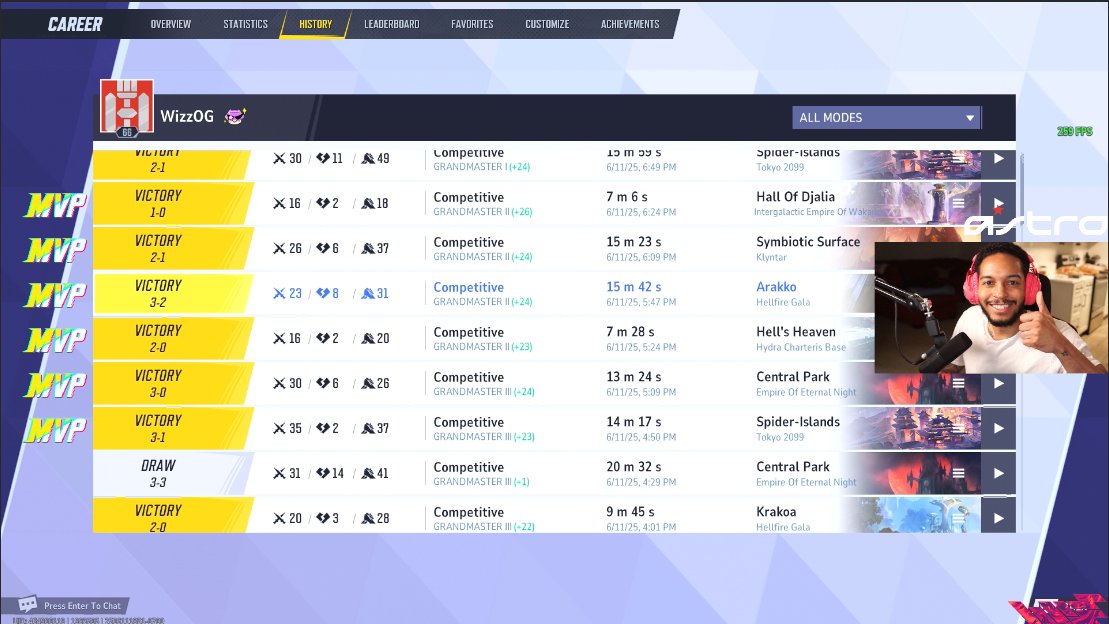Switch to the Statistics tab

point(245,24)
